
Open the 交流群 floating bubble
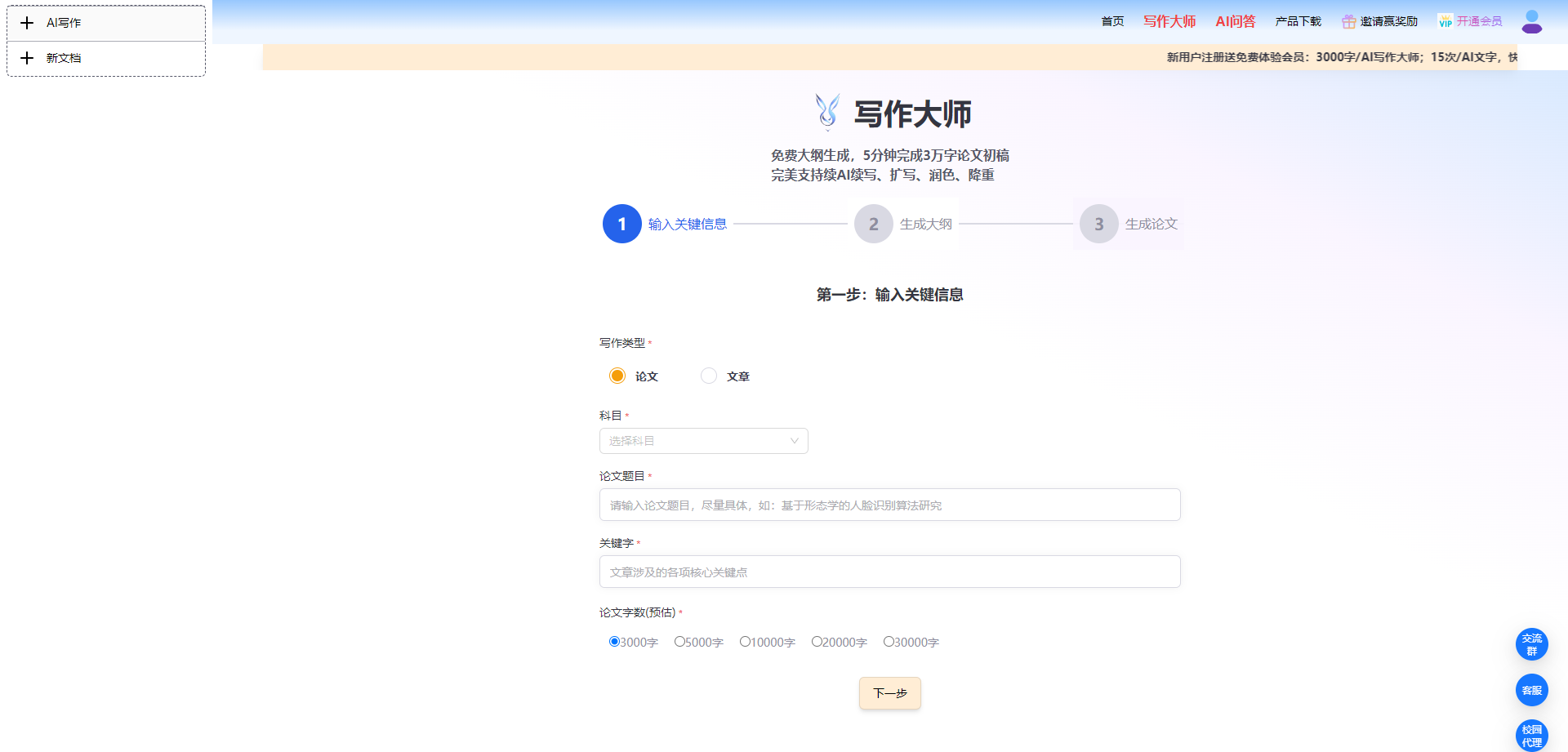click(1531, 644)
